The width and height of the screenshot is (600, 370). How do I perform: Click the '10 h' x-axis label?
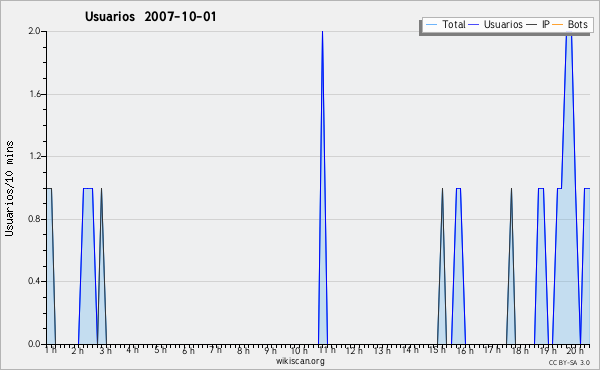click(x=299, y=350)
